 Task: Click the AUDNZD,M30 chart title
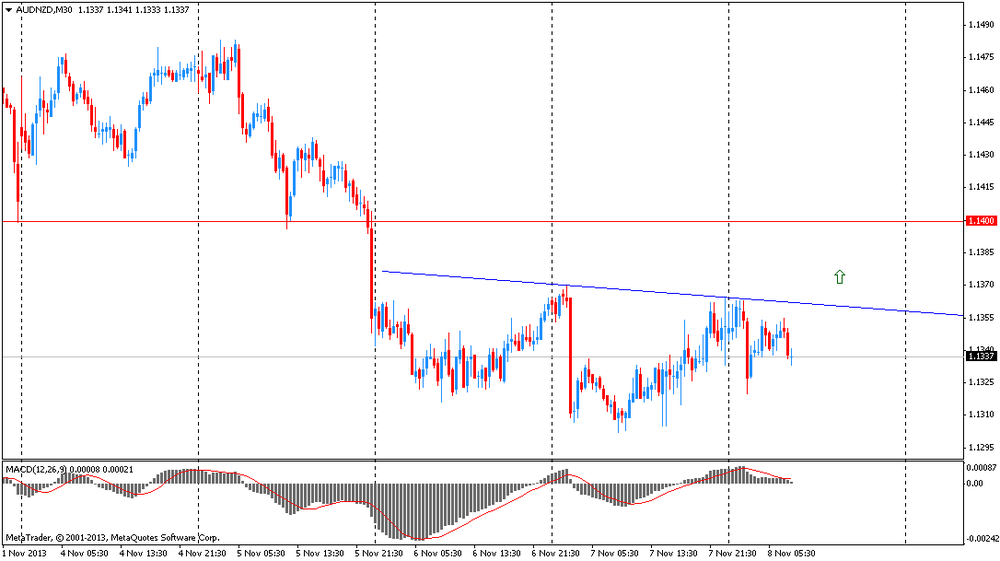click(44, 10)
